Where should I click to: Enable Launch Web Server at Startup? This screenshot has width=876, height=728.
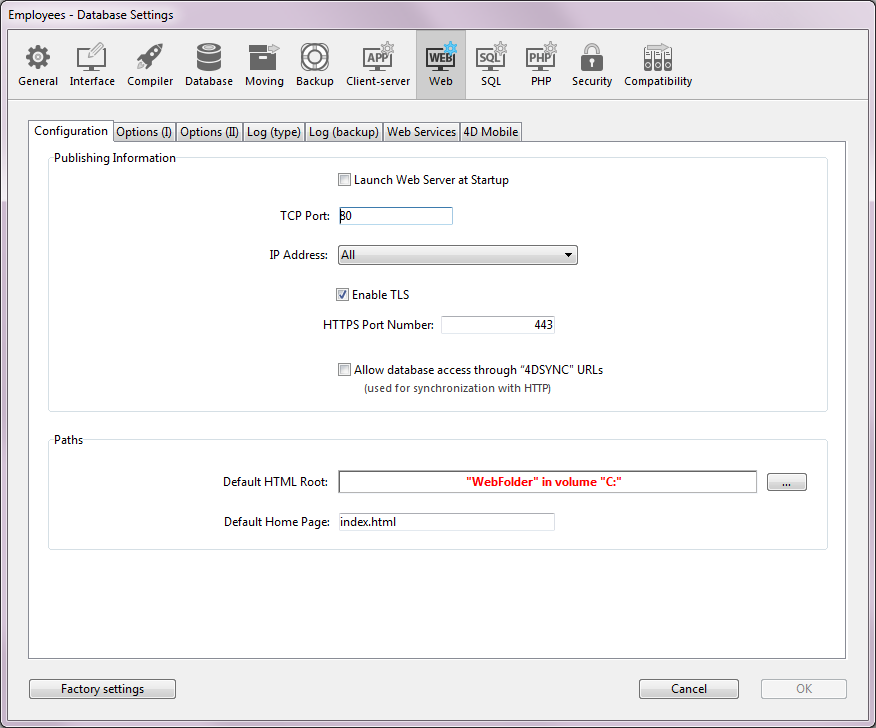(345, 180)
